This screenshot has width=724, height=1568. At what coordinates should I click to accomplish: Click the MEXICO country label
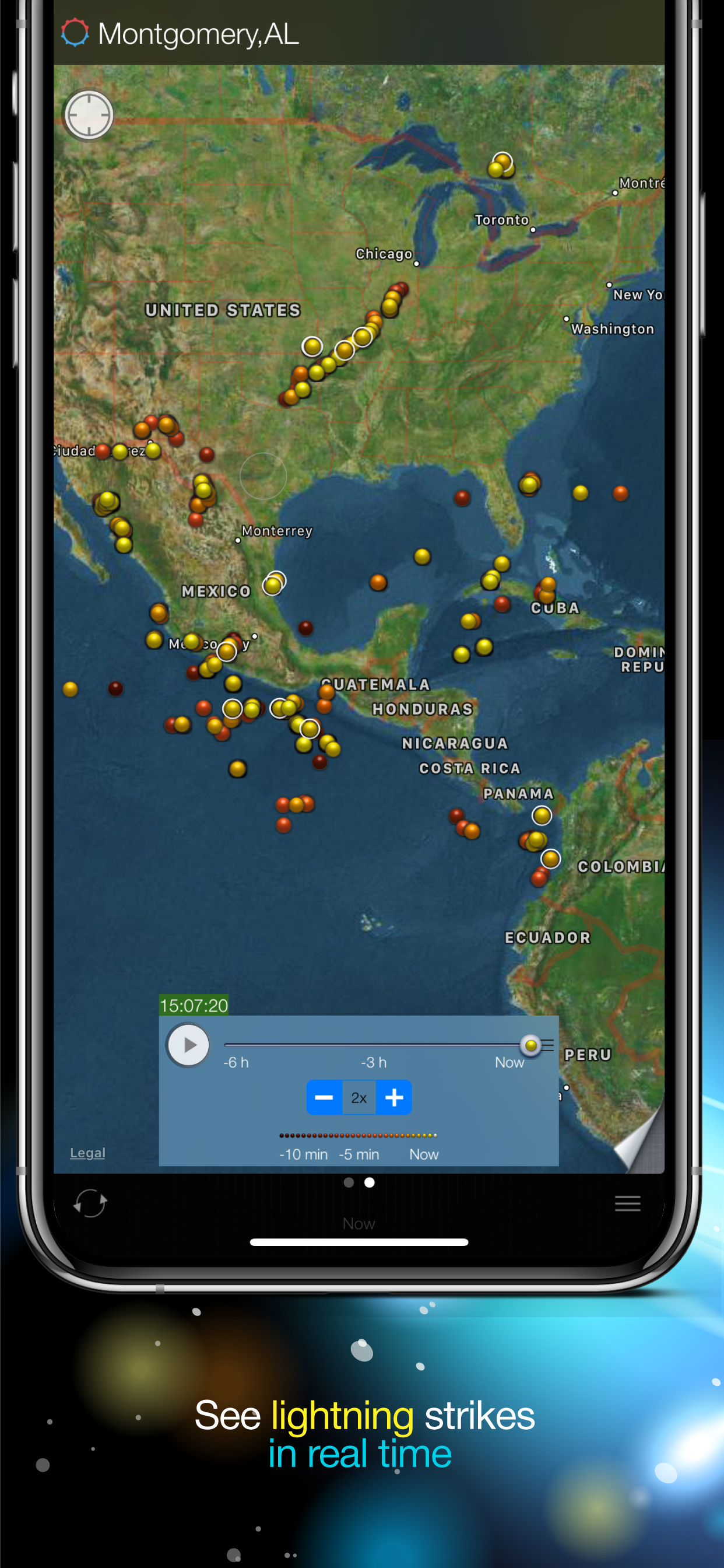tap(216, 591)
